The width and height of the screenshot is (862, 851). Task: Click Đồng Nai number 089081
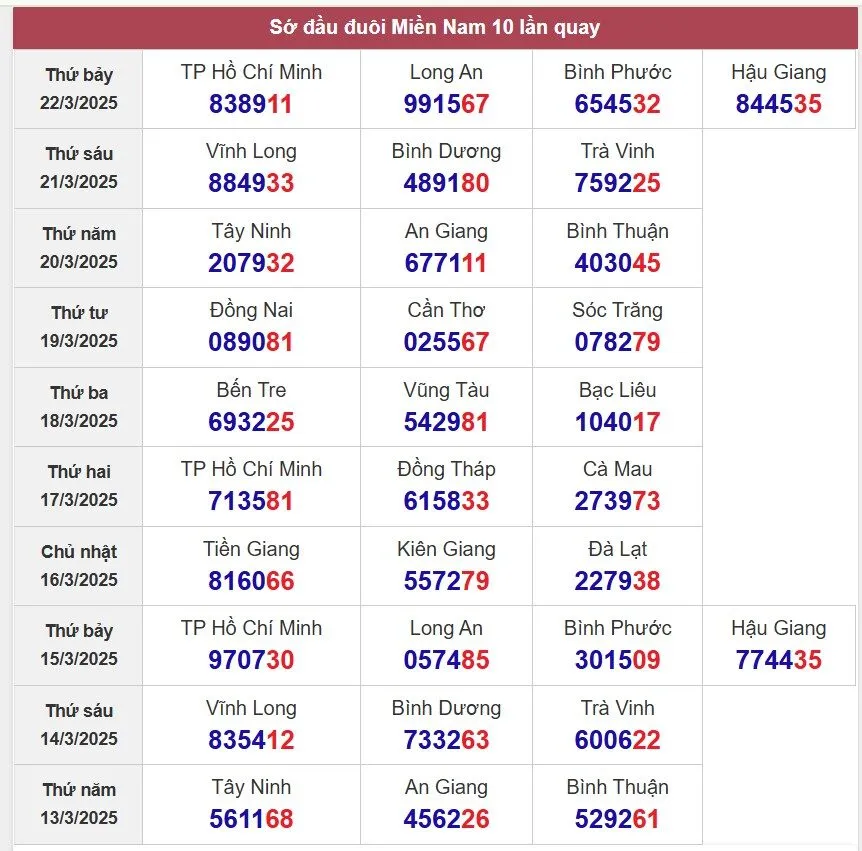[251, 342]
